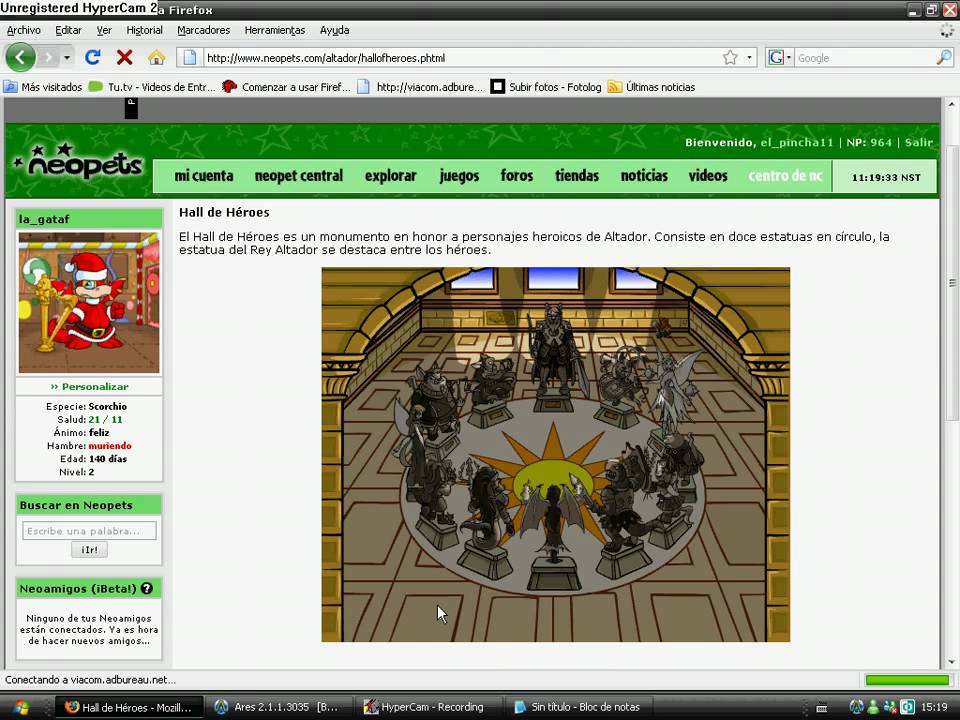Click the Personalizar link
This screenshot has width=960, height=720.
tap(89, 387)
